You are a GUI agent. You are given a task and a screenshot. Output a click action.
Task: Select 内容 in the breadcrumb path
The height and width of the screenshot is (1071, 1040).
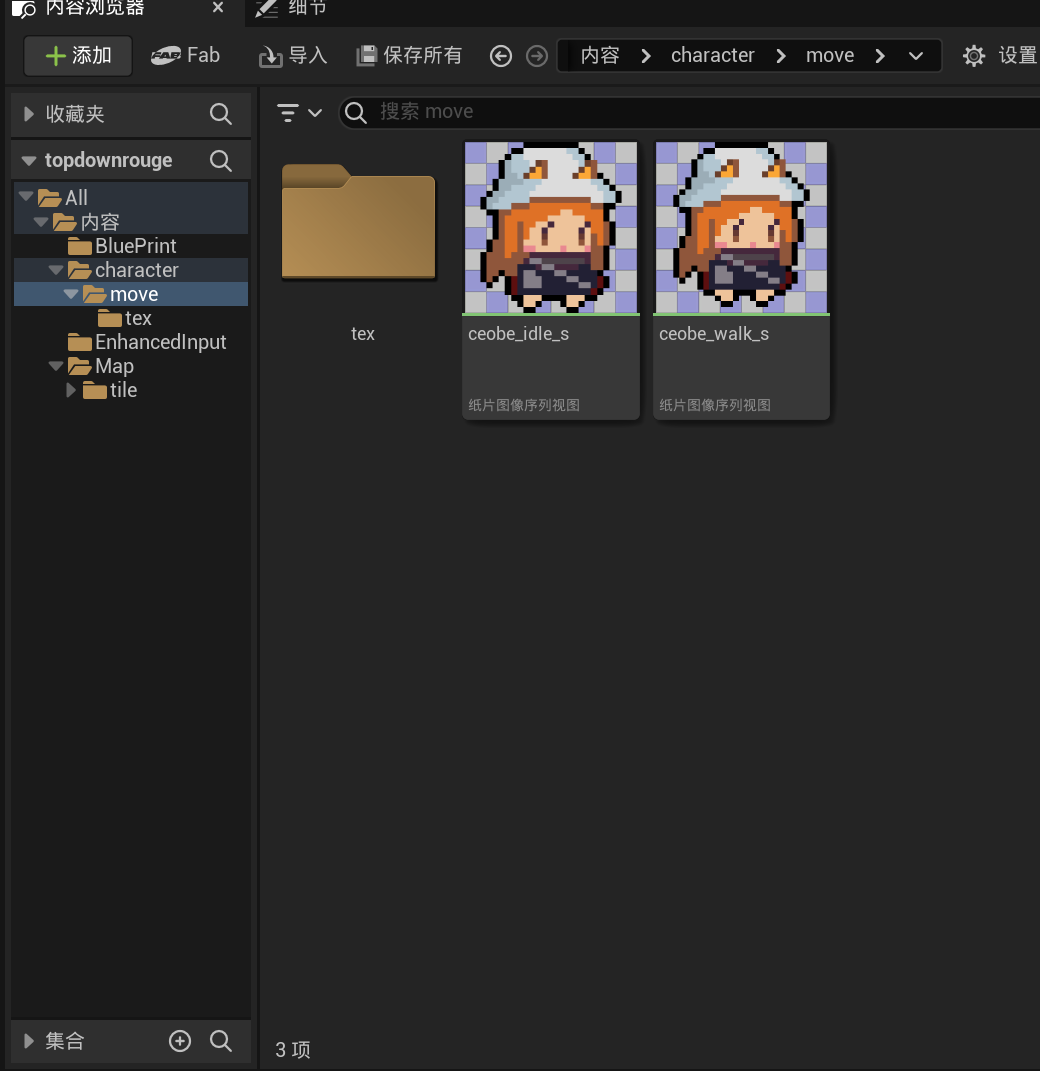[600, 55]
